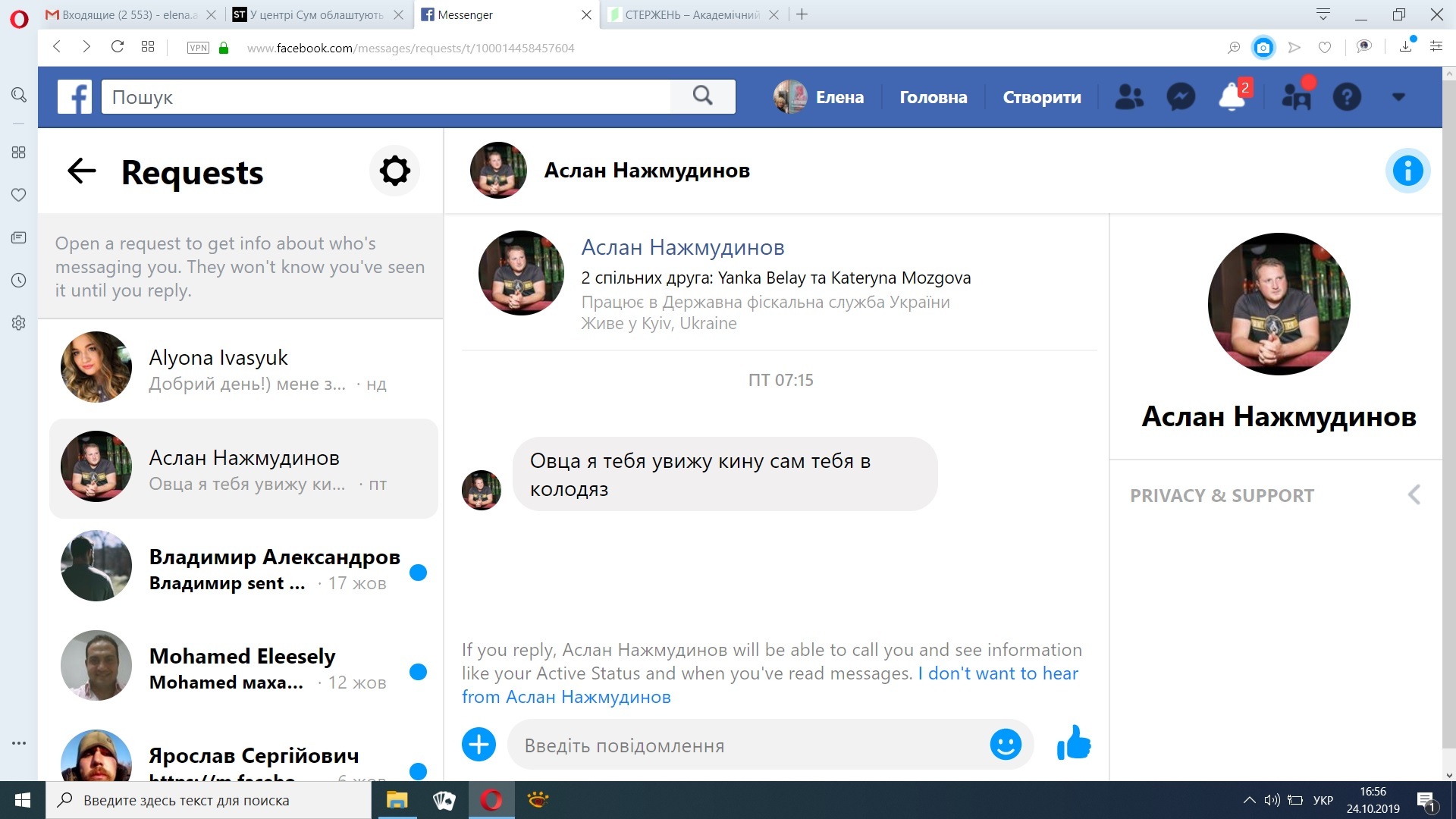Open the Solitaire cards app in taskbar
The height and width of the screenshot is (819, 1456).
coord(444,800)
